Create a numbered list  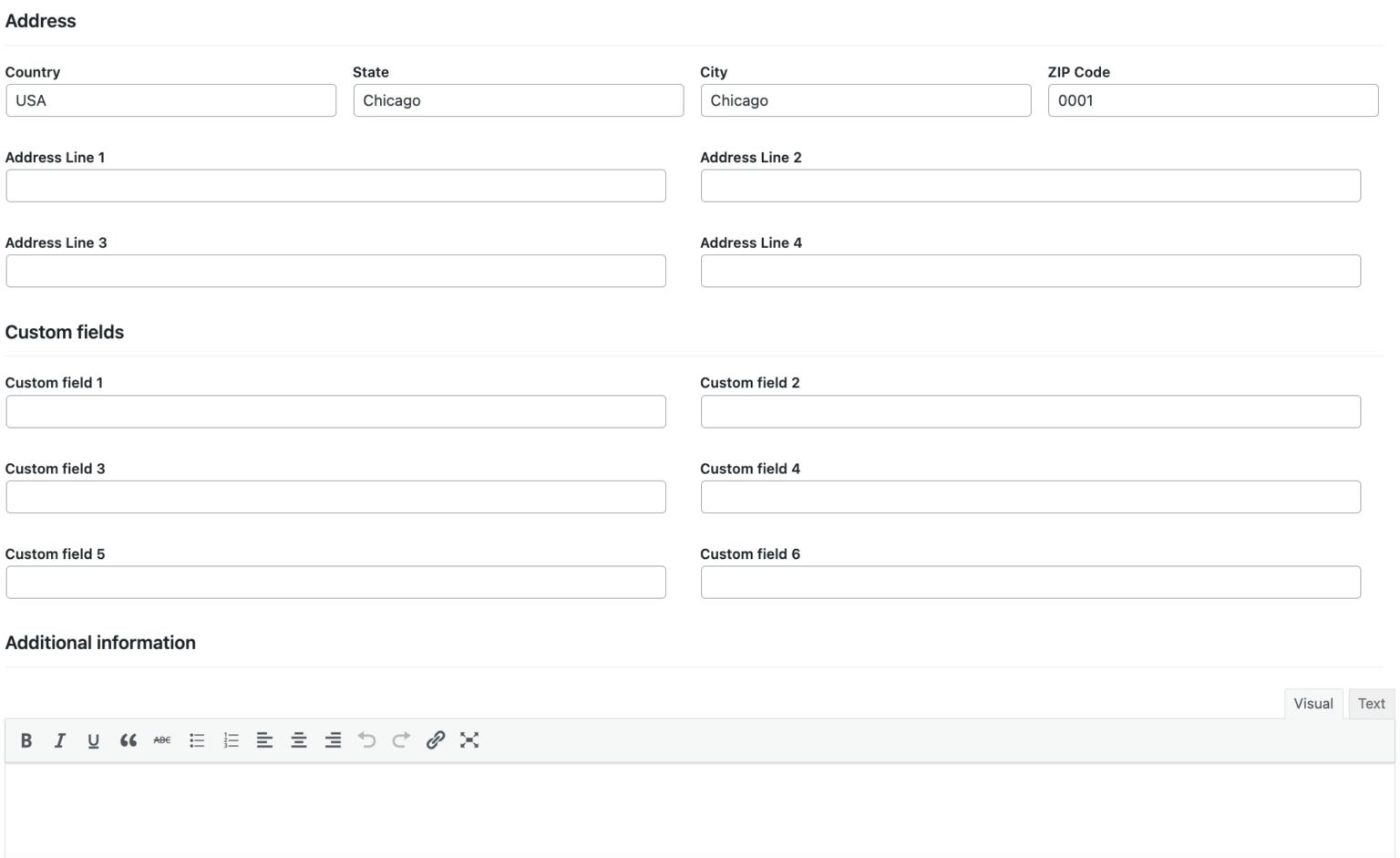click(231, 740)
